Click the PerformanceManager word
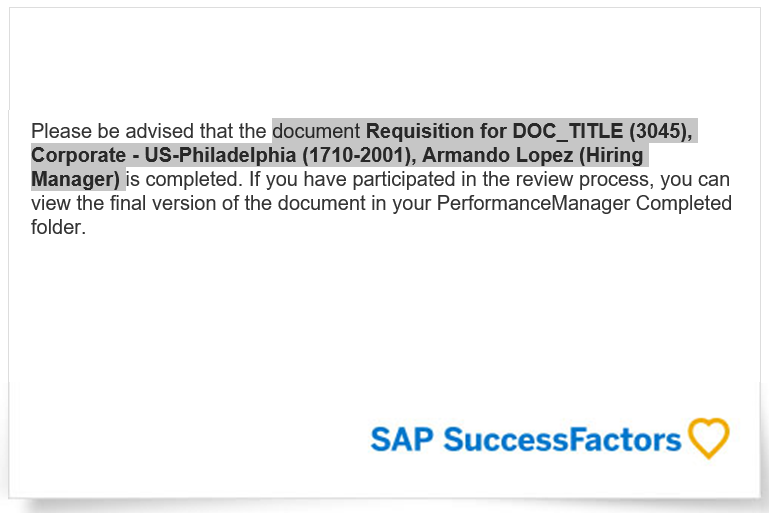769x513 pixels. (x=533, y=203)
